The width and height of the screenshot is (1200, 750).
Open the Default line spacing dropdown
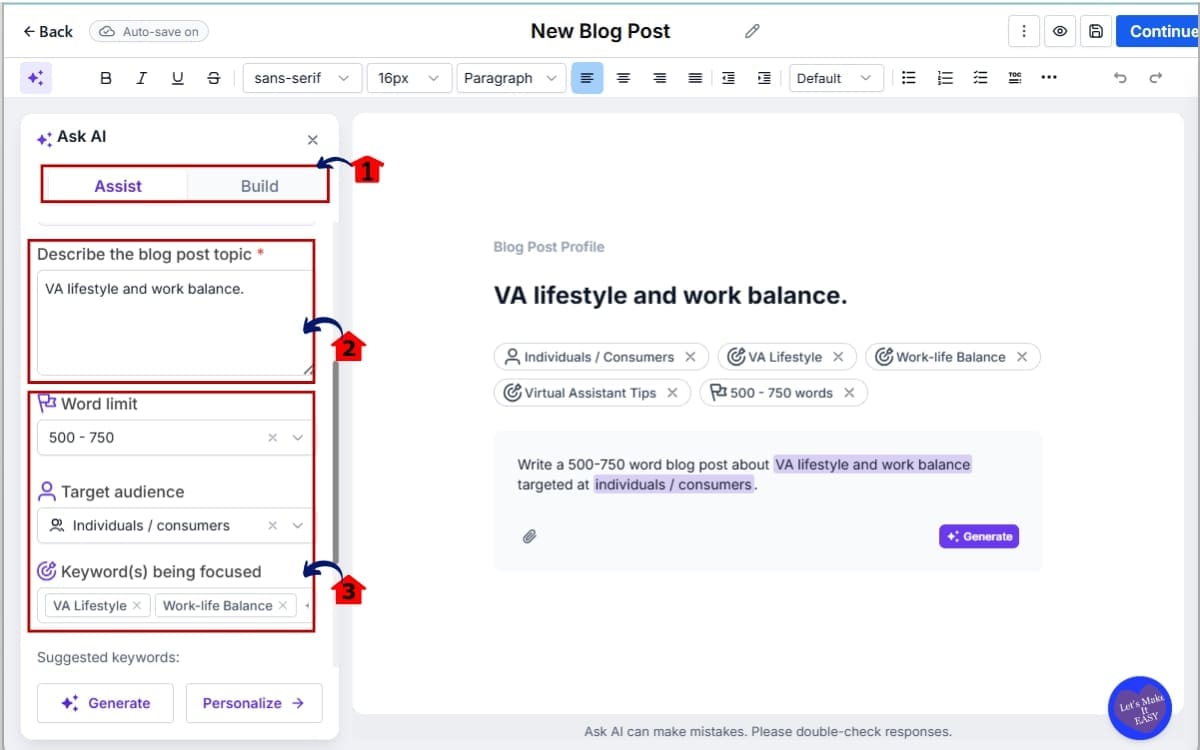pos(836,78)
